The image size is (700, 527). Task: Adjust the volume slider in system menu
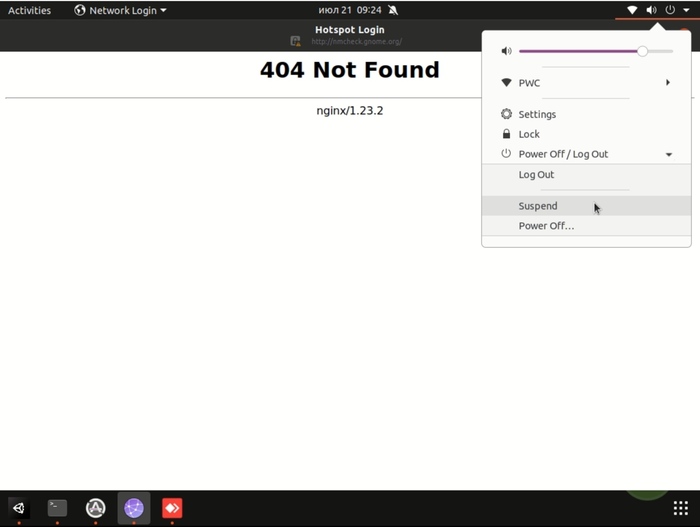(596, 51)
